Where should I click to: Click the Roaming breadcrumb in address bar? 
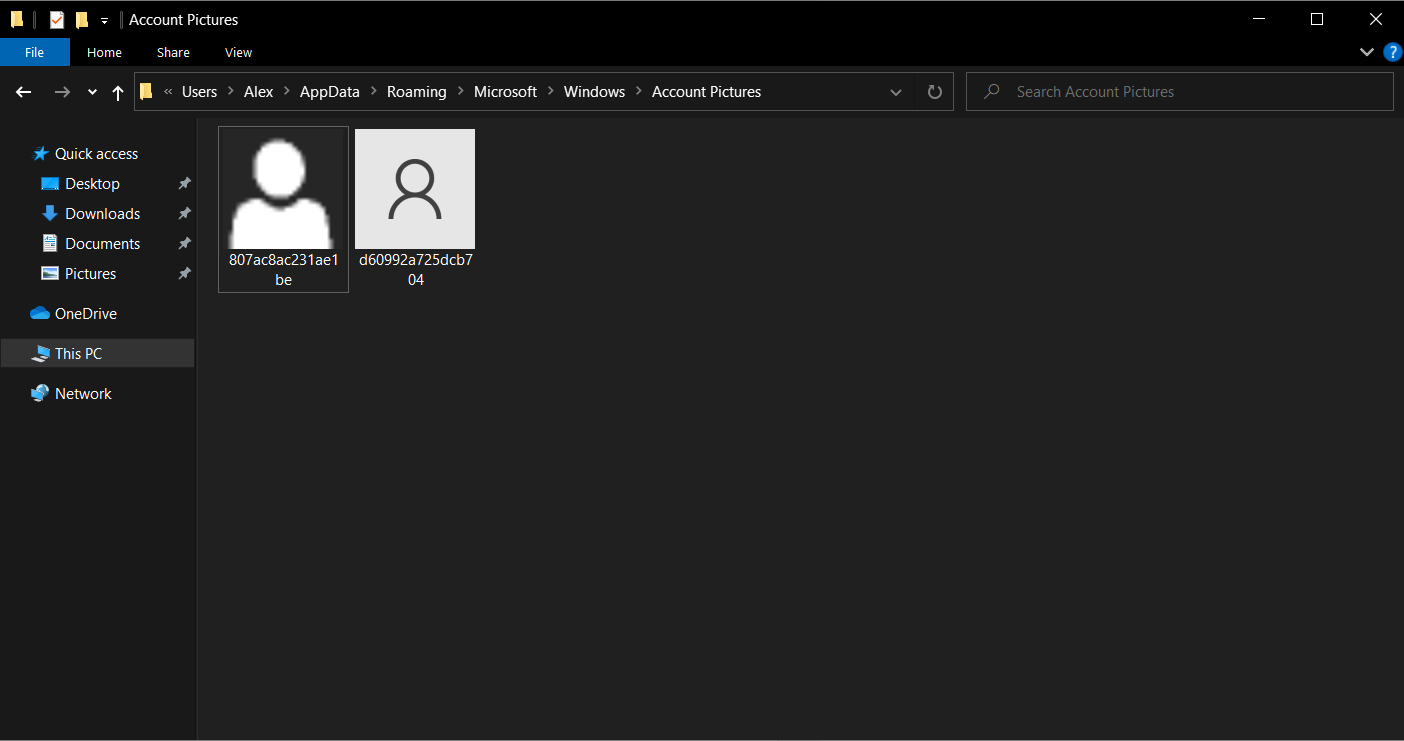[x=417, y=92]
